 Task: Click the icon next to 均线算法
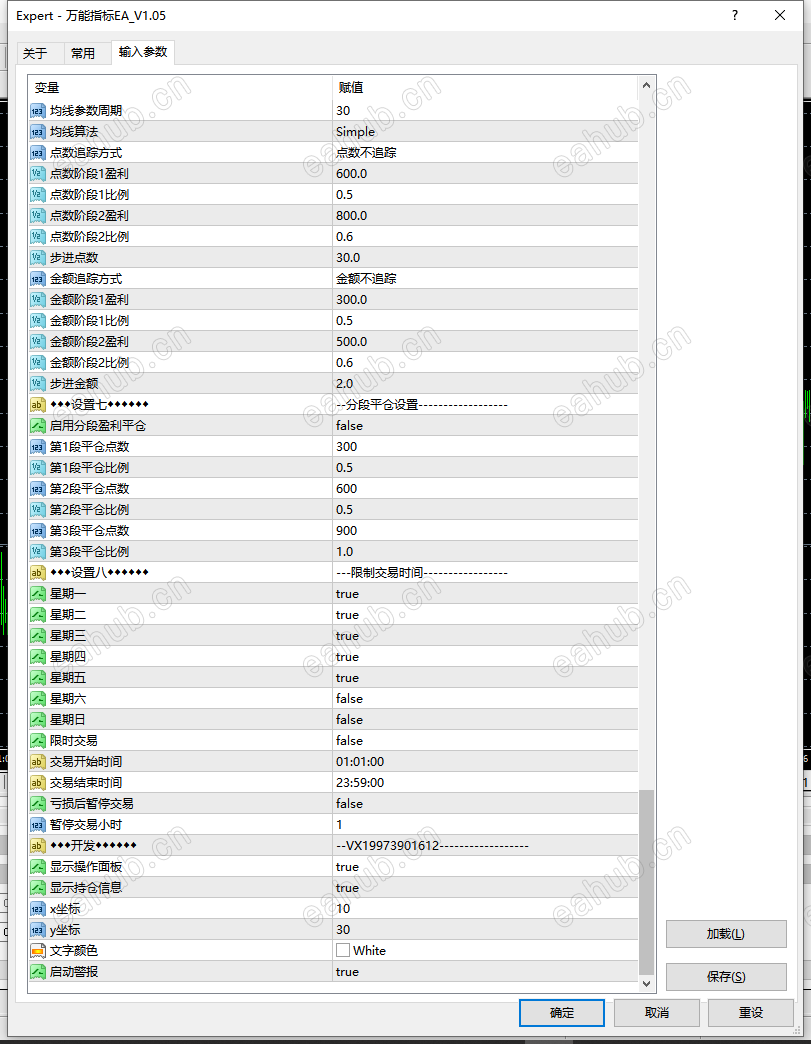pyautogui.click(x=38, y=132)
